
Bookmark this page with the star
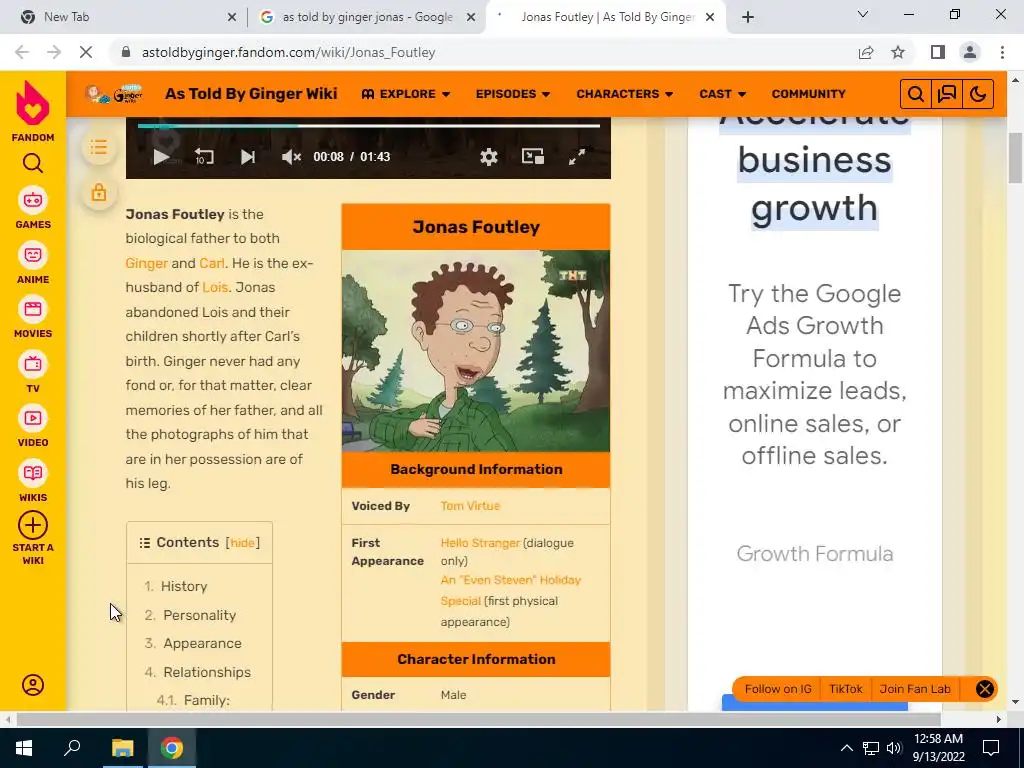pyautogui.click(x=898, y=52)
